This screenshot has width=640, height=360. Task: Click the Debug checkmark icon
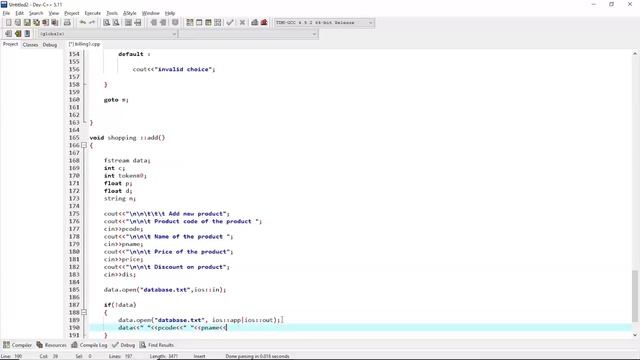click(x=230, y=22)
